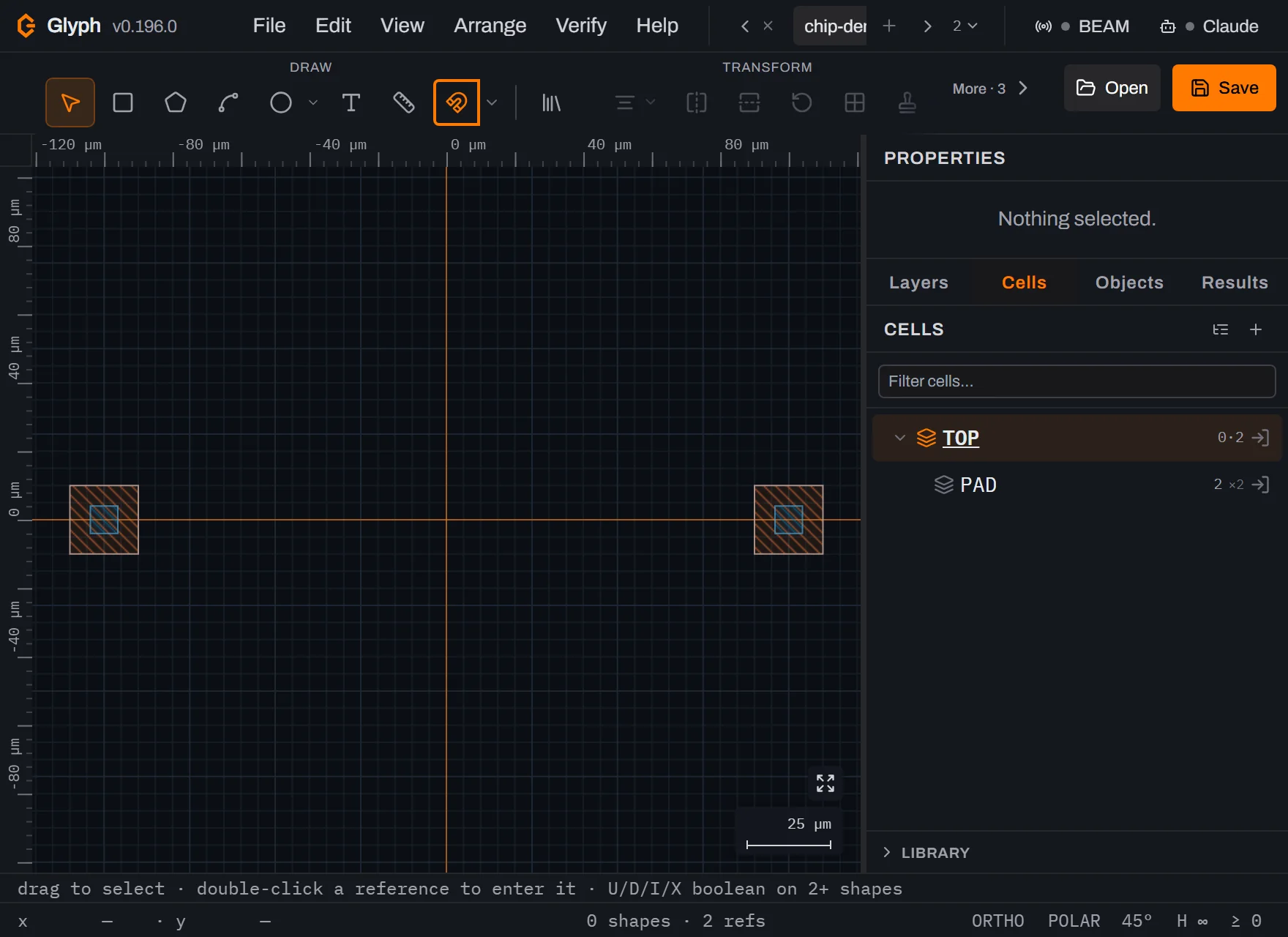
Task: Toggle cell tree hierarchy view icon
Action: (1221, 329)
